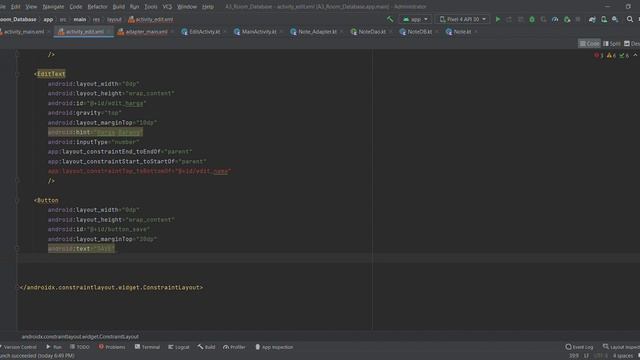
Task: Click the Attach Debugger to Android Process icon
Action: 567,19
